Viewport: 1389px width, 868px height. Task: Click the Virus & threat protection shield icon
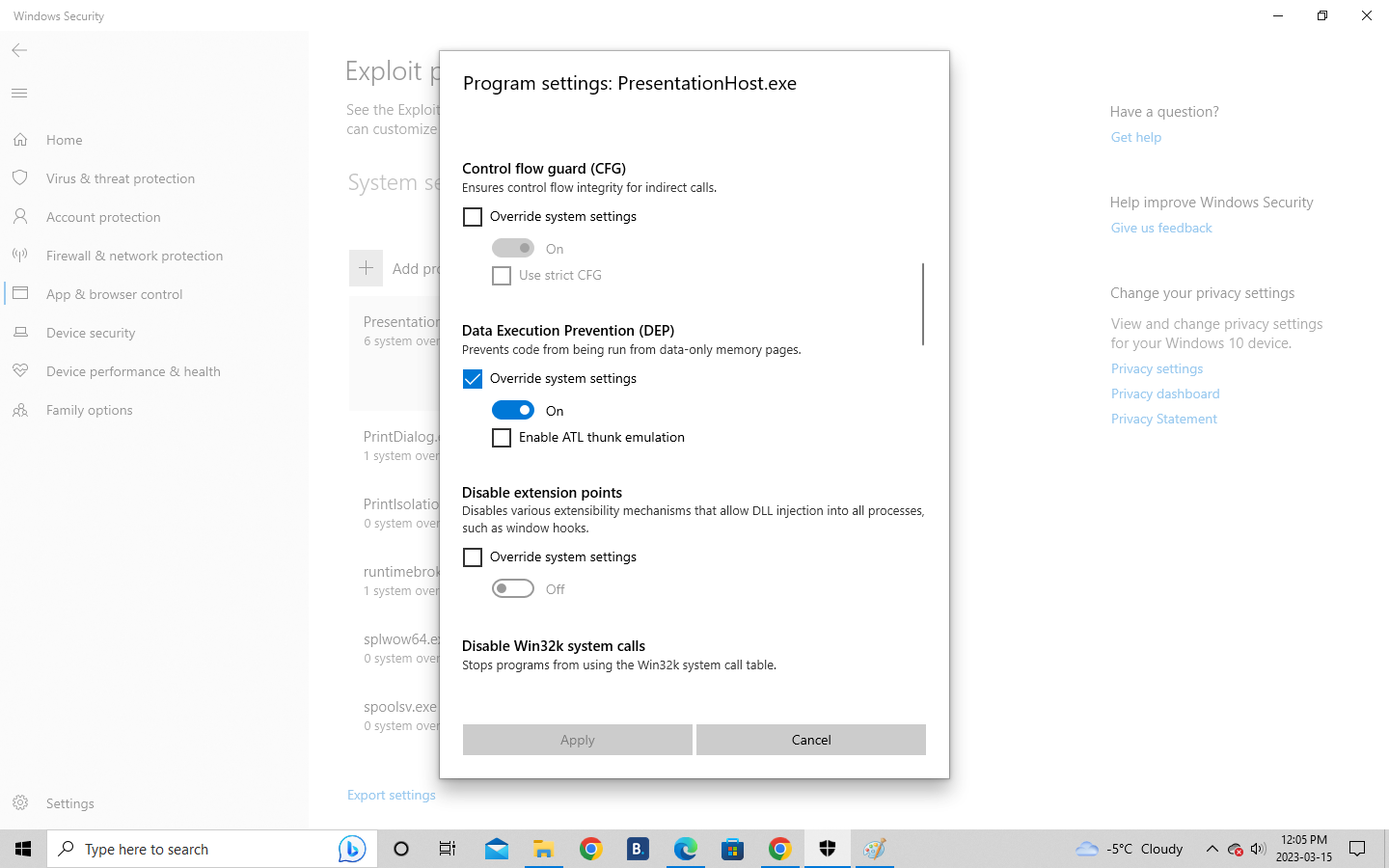pos(20,178)
